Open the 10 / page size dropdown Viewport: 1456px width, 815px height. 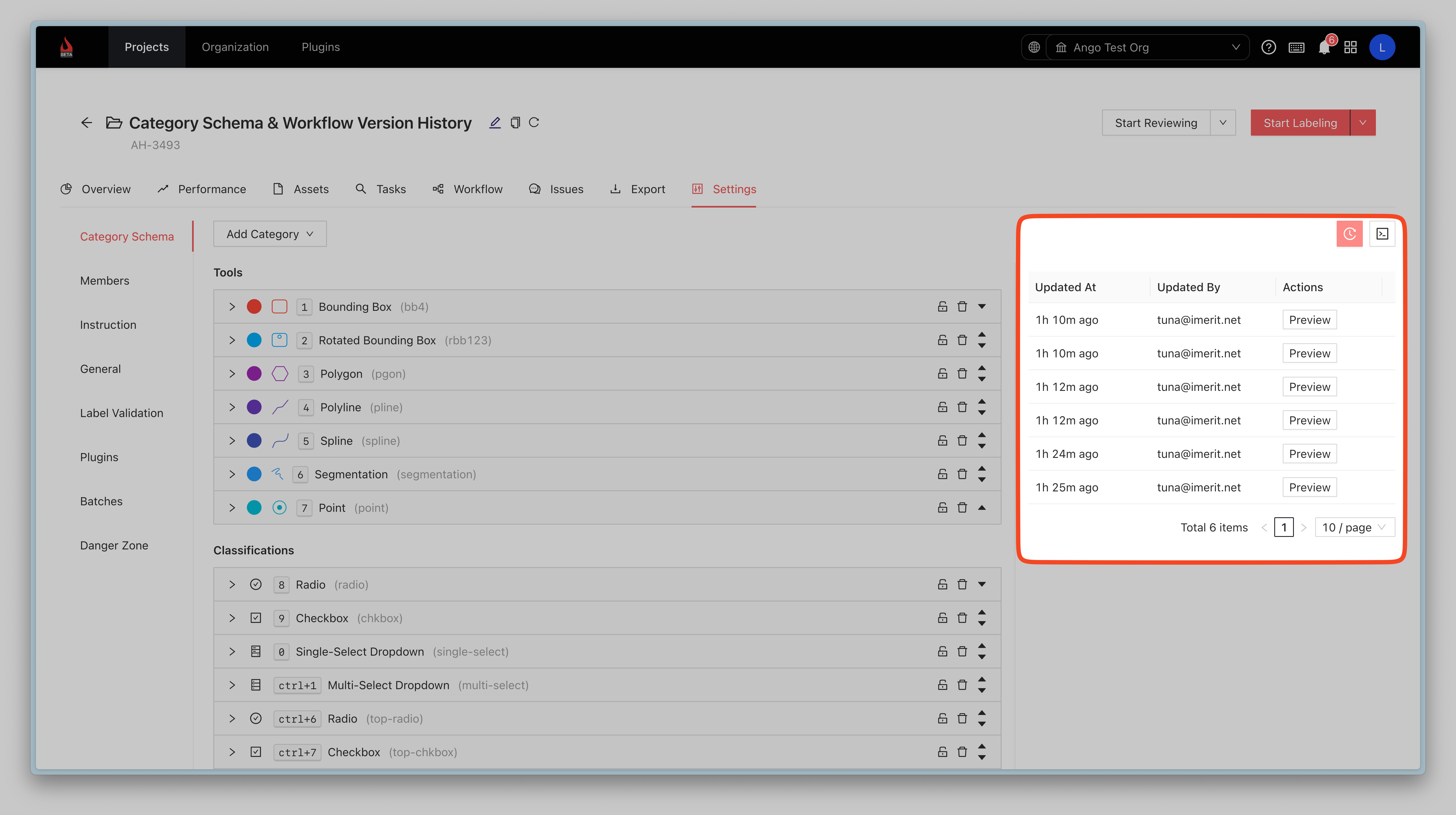[x=1354, y=527]
